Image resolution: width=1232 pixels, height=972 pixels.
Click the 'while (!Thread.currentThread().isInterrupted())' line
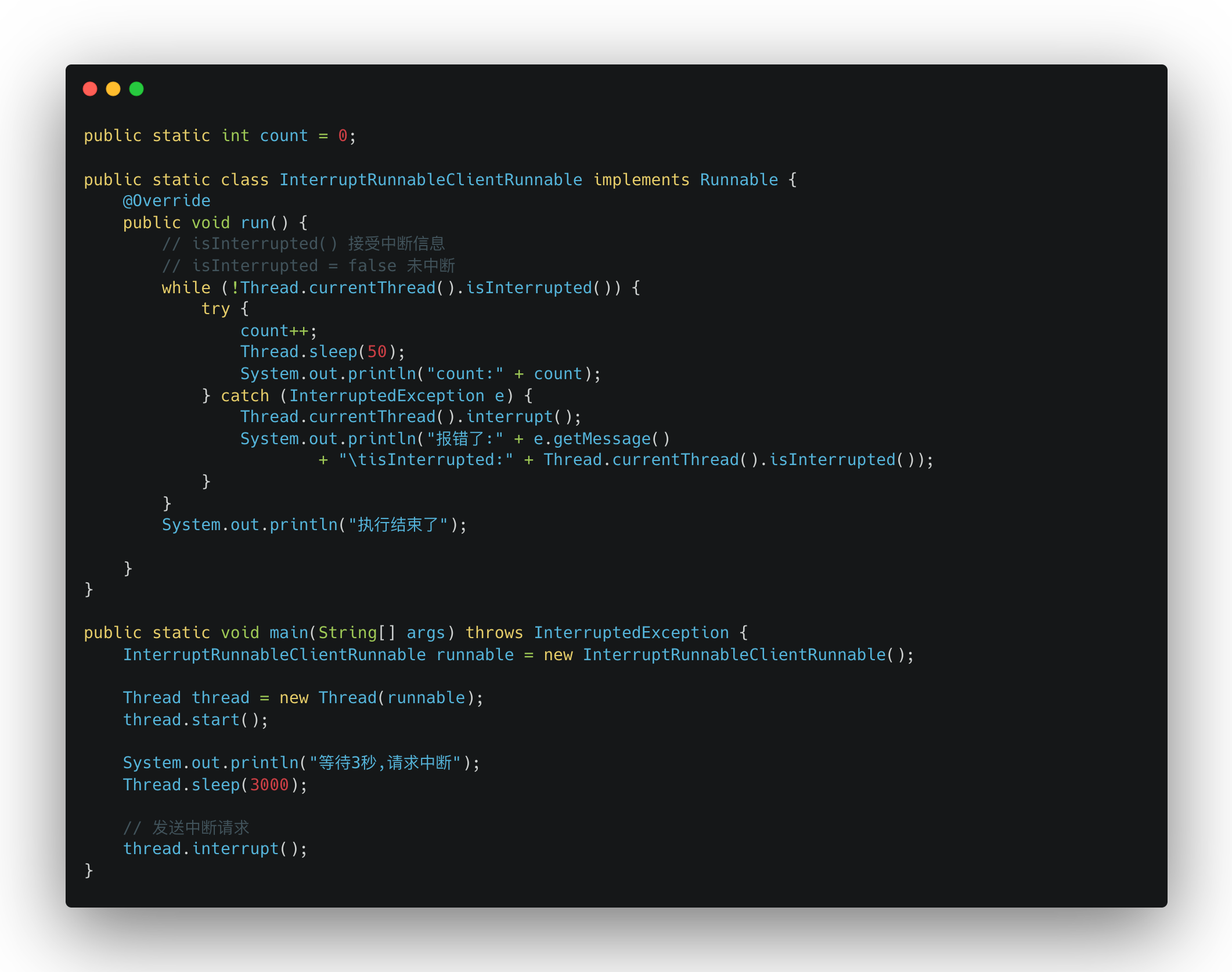(401, 287)
